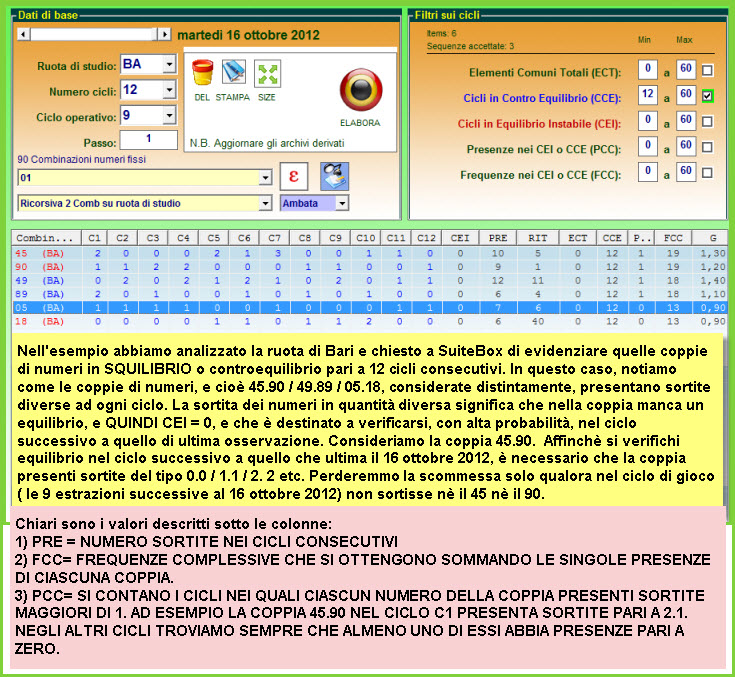This screenshot has width=735, height=677.
Task: Open the Ciclo operativo dropdown
Action: click(x=169, y=115)
